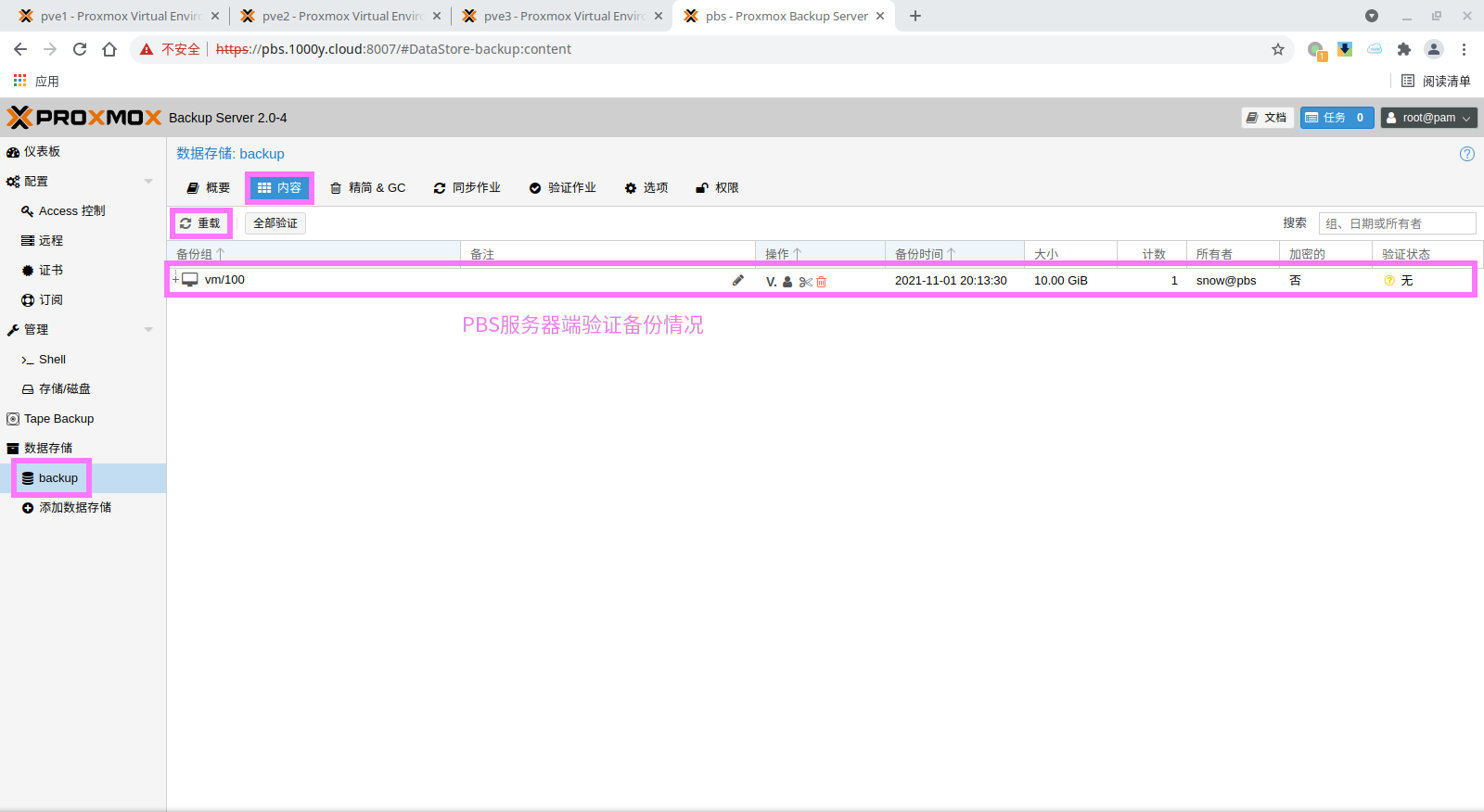Open the root@pam user dropdown

pyautogui.click(x=1428, y=118)
